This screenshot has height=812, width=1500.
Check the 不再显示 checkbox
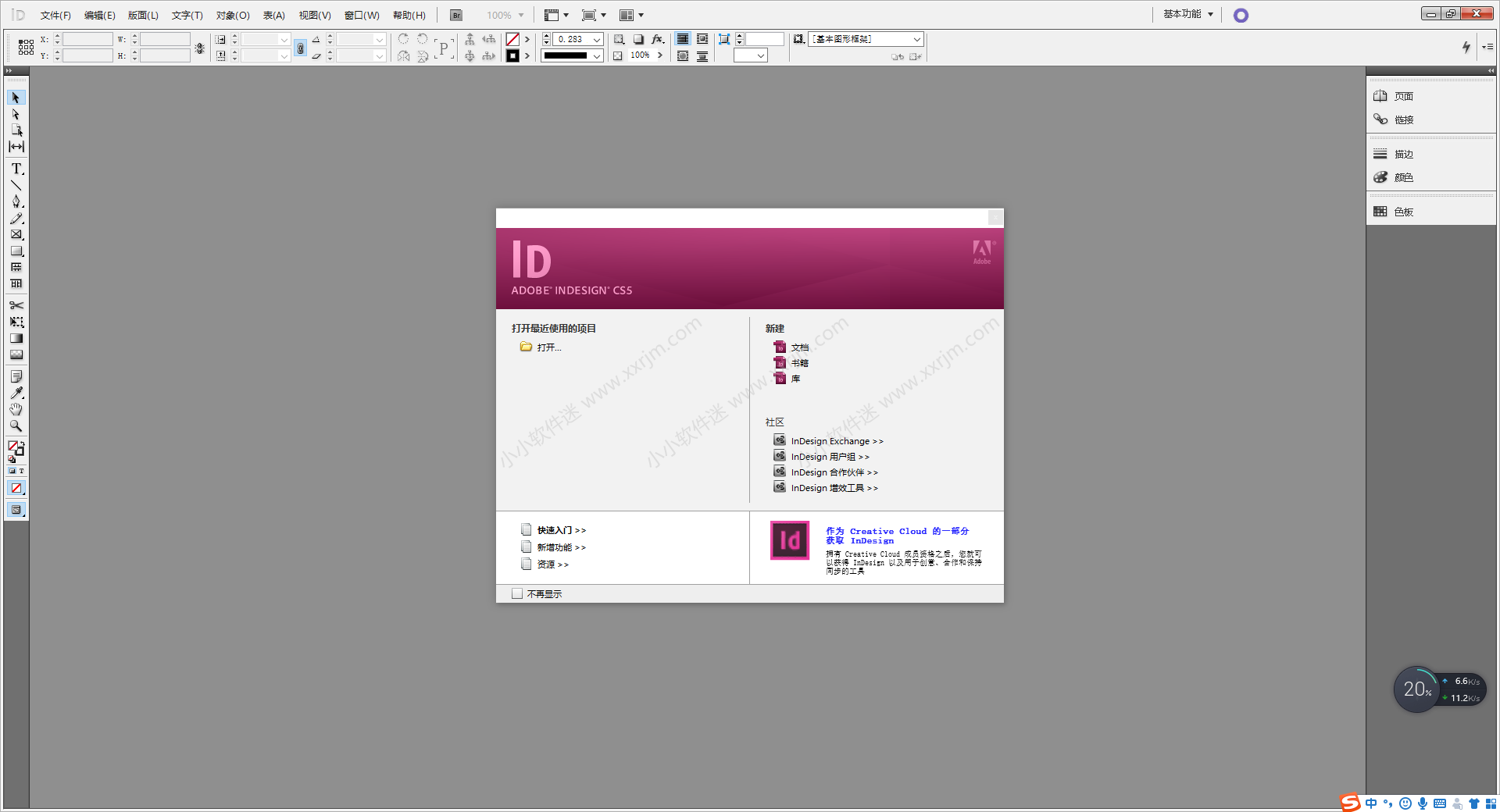pos(517,594)
